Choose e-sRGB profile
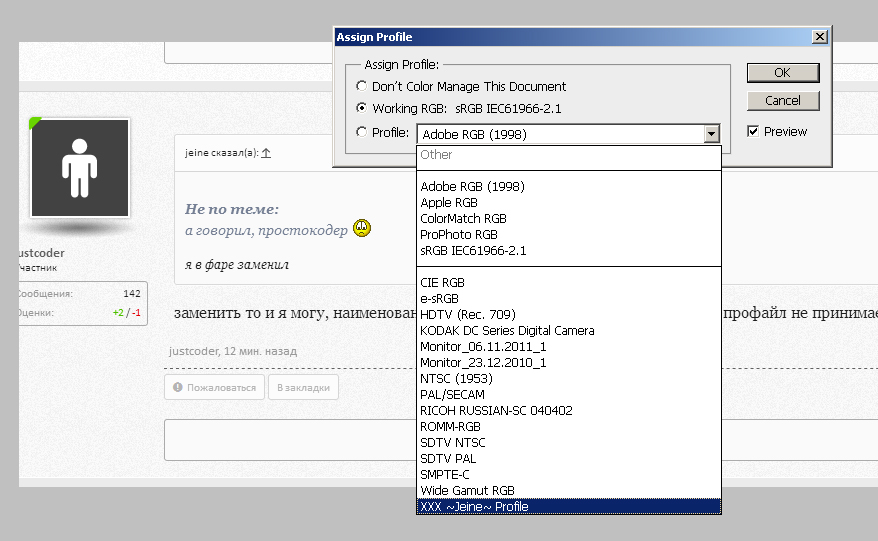The height and width of the screenshot is (541, 878). (568, 299)
